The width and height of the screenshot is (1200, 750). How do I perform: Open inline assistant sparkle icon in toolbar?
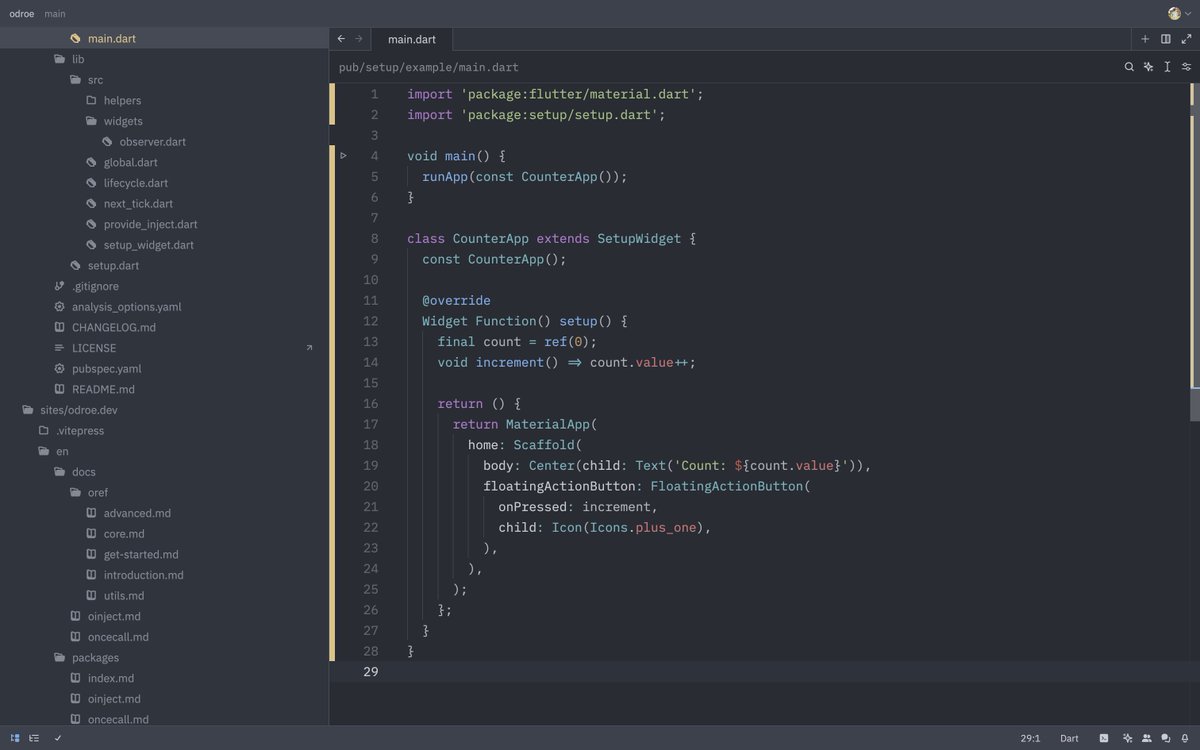[1148, 67]
